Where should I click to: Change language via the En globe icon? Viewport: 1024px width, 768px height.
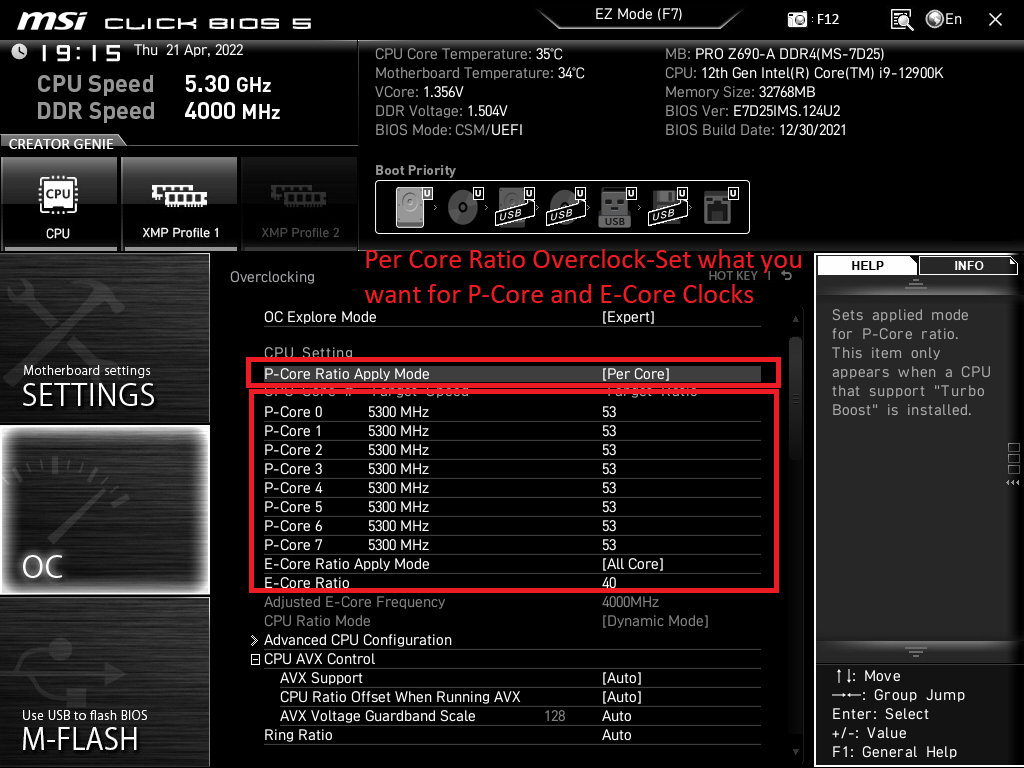click(944, 19)
